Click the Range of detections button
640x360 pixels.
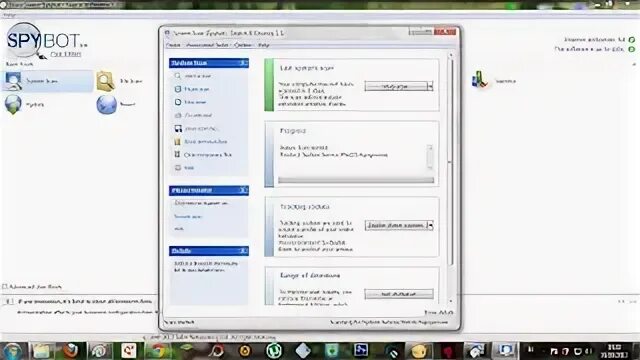pos(399,294)
